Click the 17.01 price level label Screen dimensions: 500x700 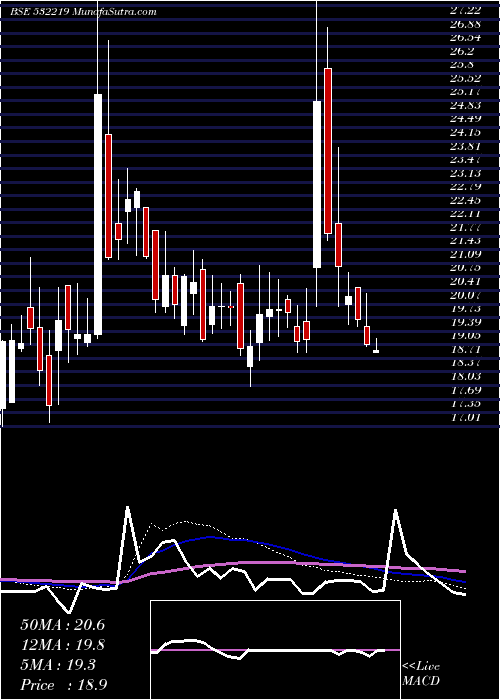(x=465, y=417)
